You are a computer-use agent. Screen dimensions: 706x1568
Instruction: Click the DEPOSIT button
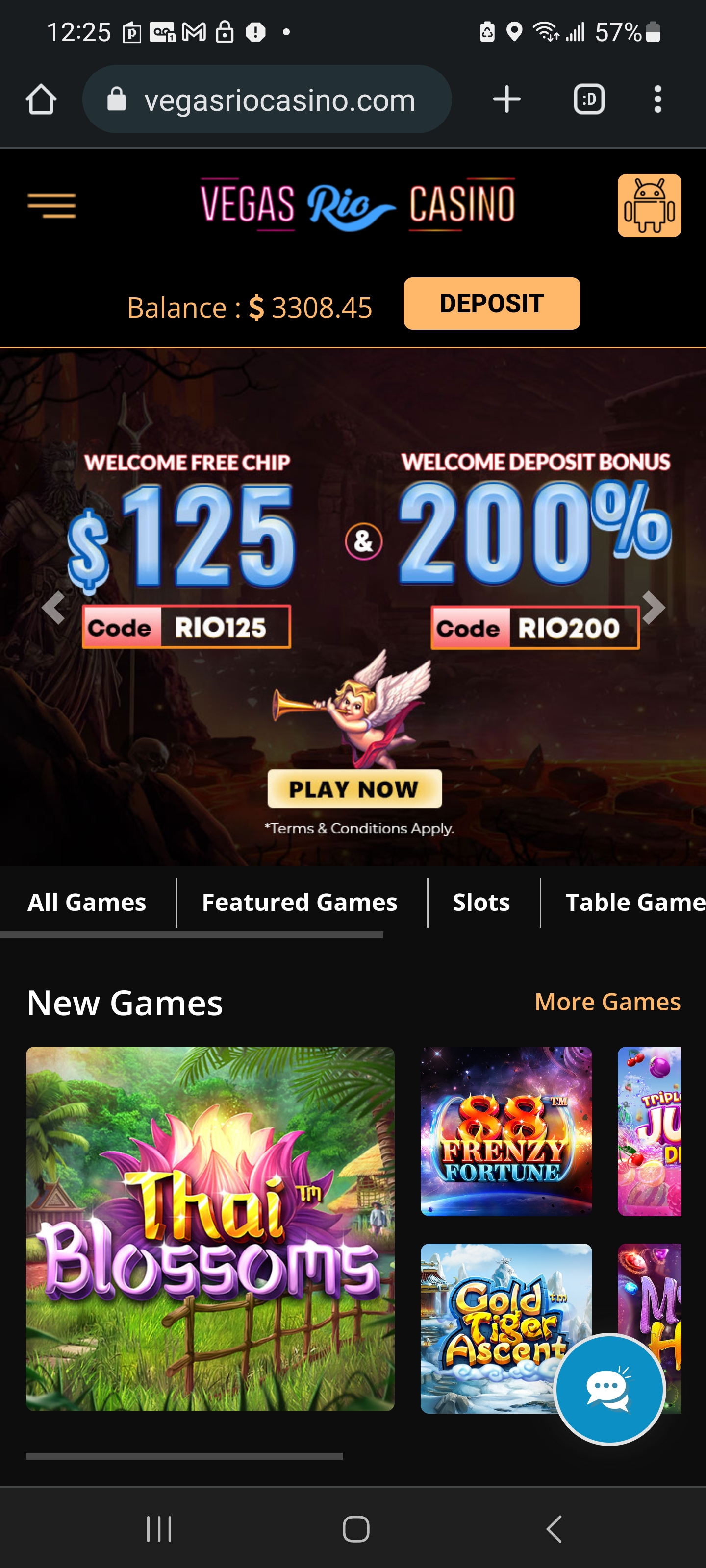[x=492, y=303]
